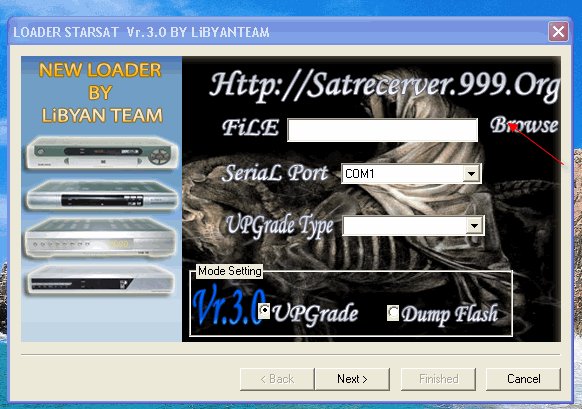Click the greyed-out < Back button

(x=277, y=379)
